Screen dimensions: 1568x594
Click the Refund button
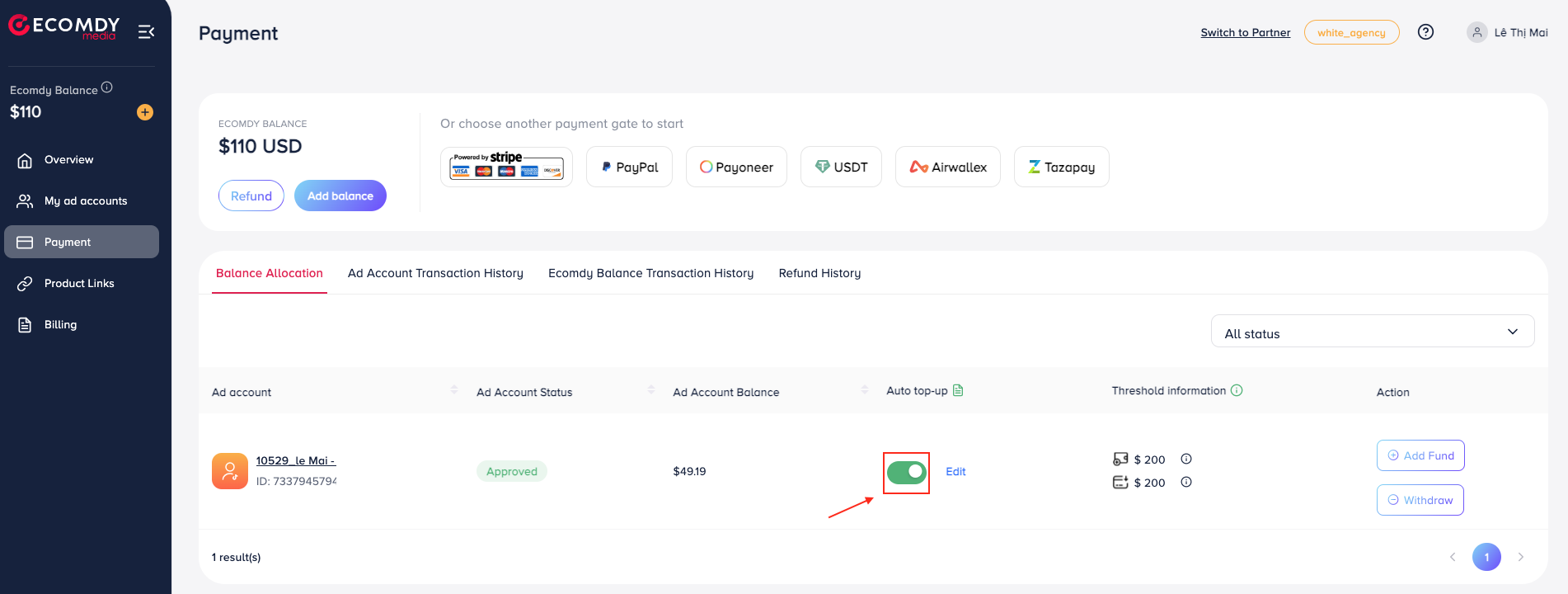point(251,196)
